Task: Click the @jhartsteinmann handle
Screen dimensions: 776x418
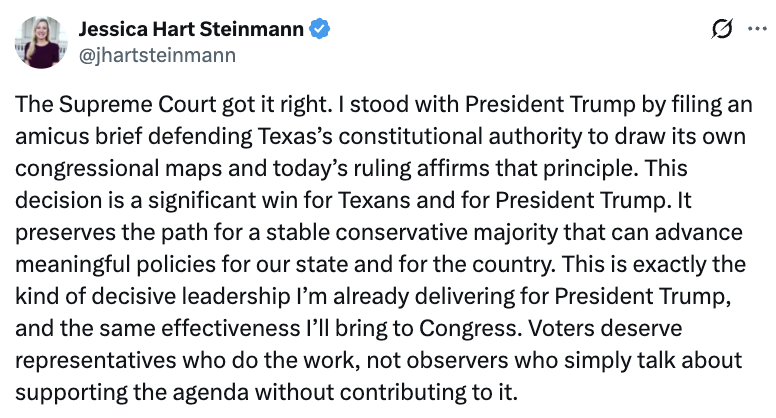Action: point(158,56)
